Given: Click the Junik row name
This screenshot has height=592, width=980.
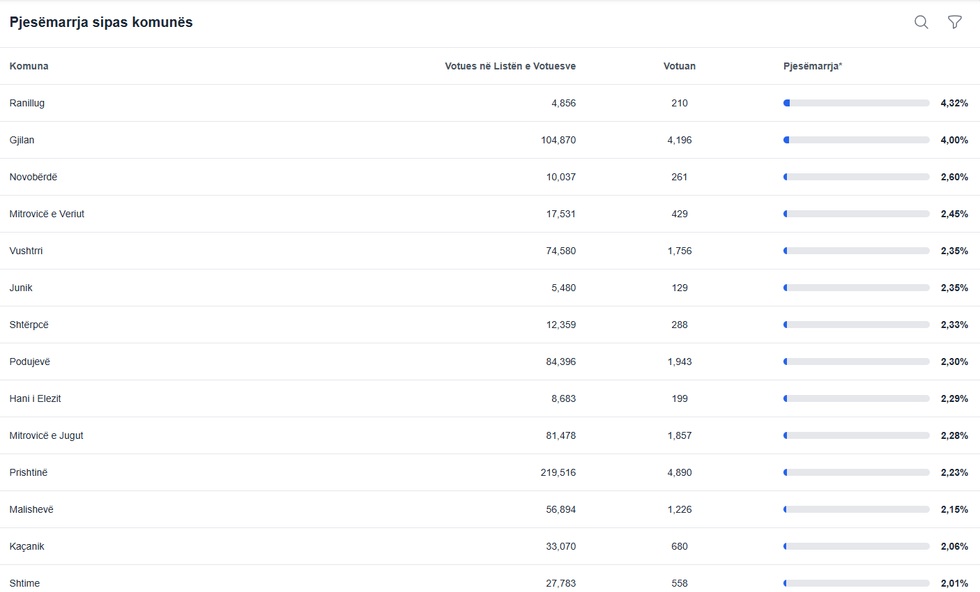Looking at the screenshot, I should point(21,288).
